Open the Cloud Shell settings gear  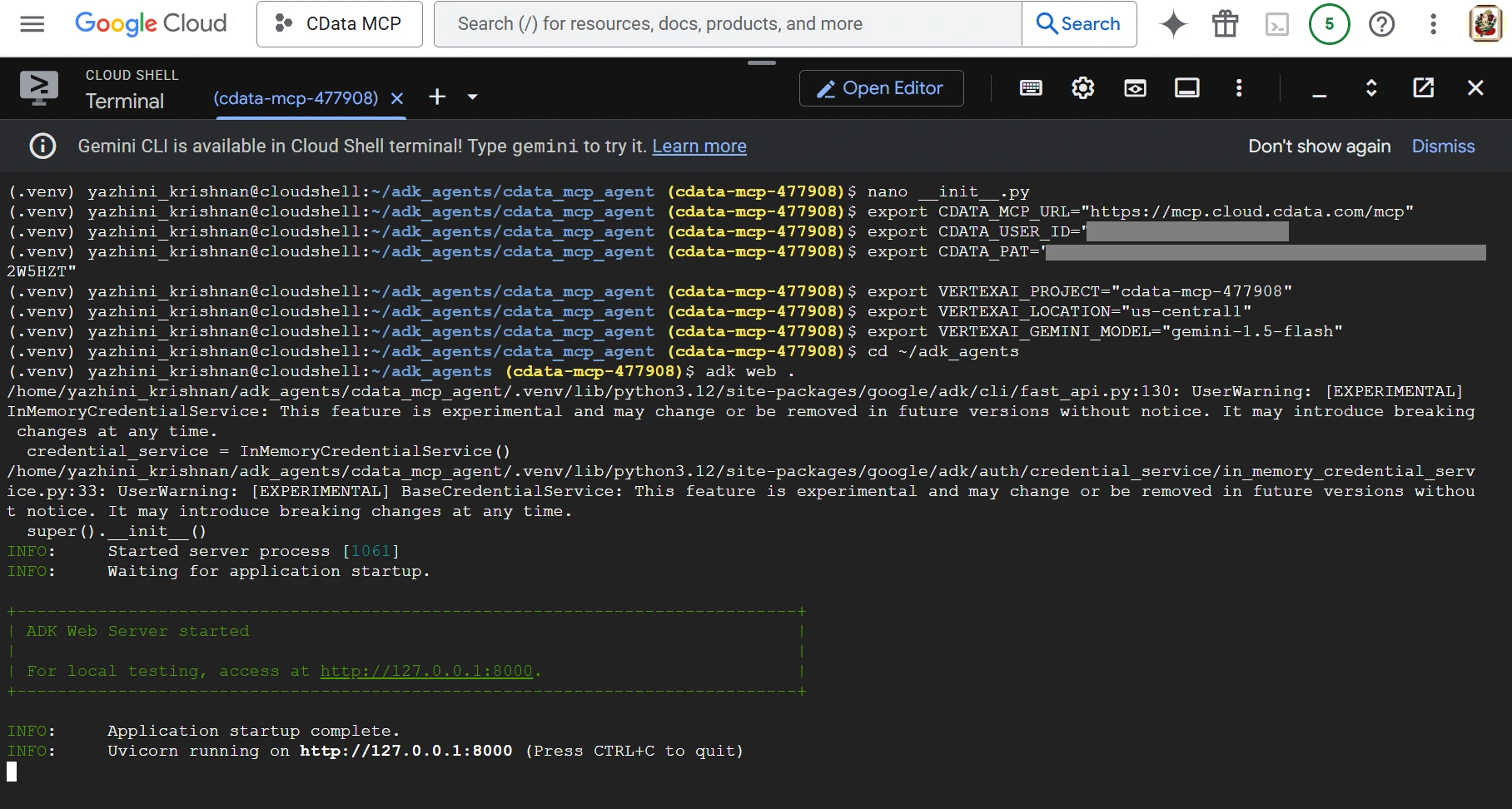pos(1082,88)
